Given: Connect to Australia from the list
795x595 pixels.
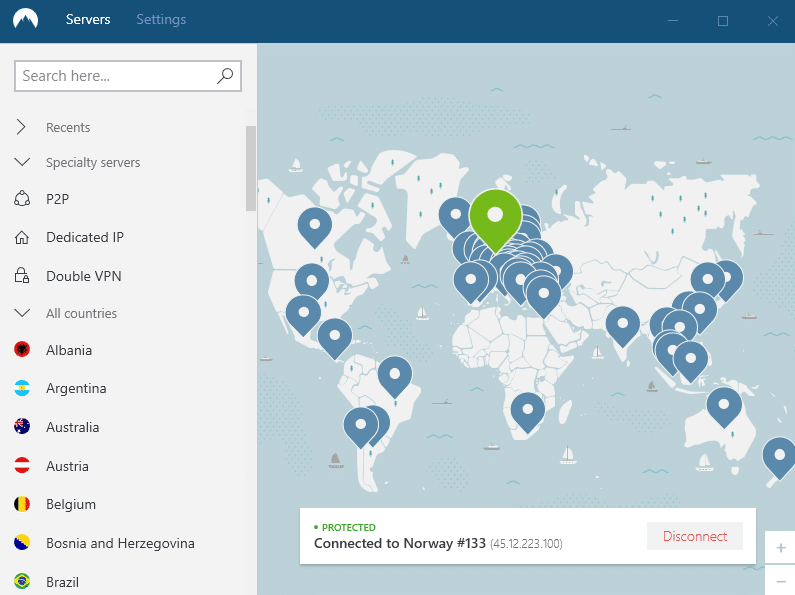Looking at the screenshot, I should click(73, 427).
